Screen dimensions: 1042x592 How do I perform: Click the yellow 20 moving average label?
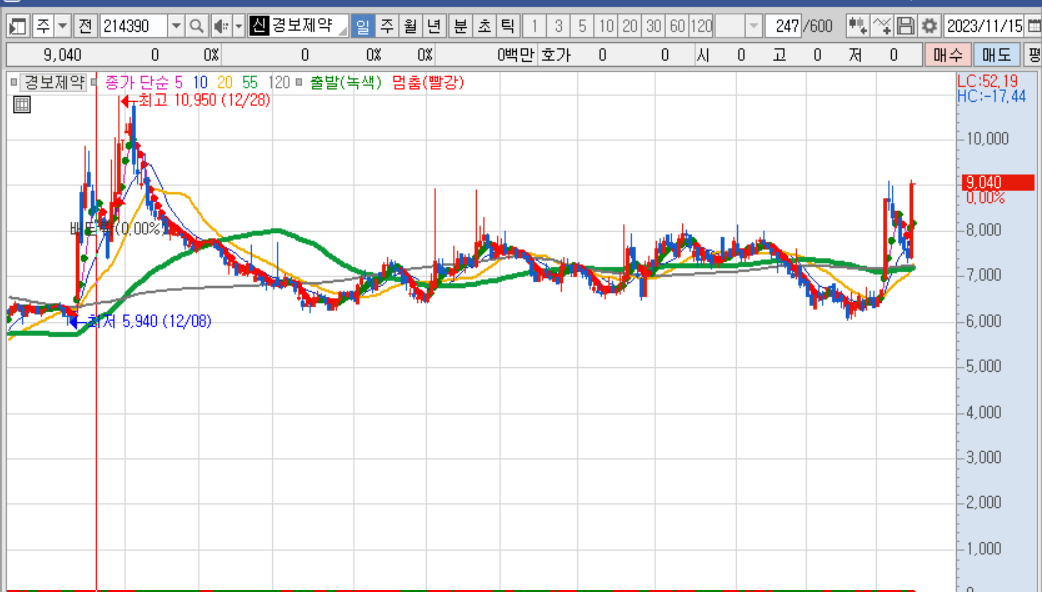coord(225,82)
